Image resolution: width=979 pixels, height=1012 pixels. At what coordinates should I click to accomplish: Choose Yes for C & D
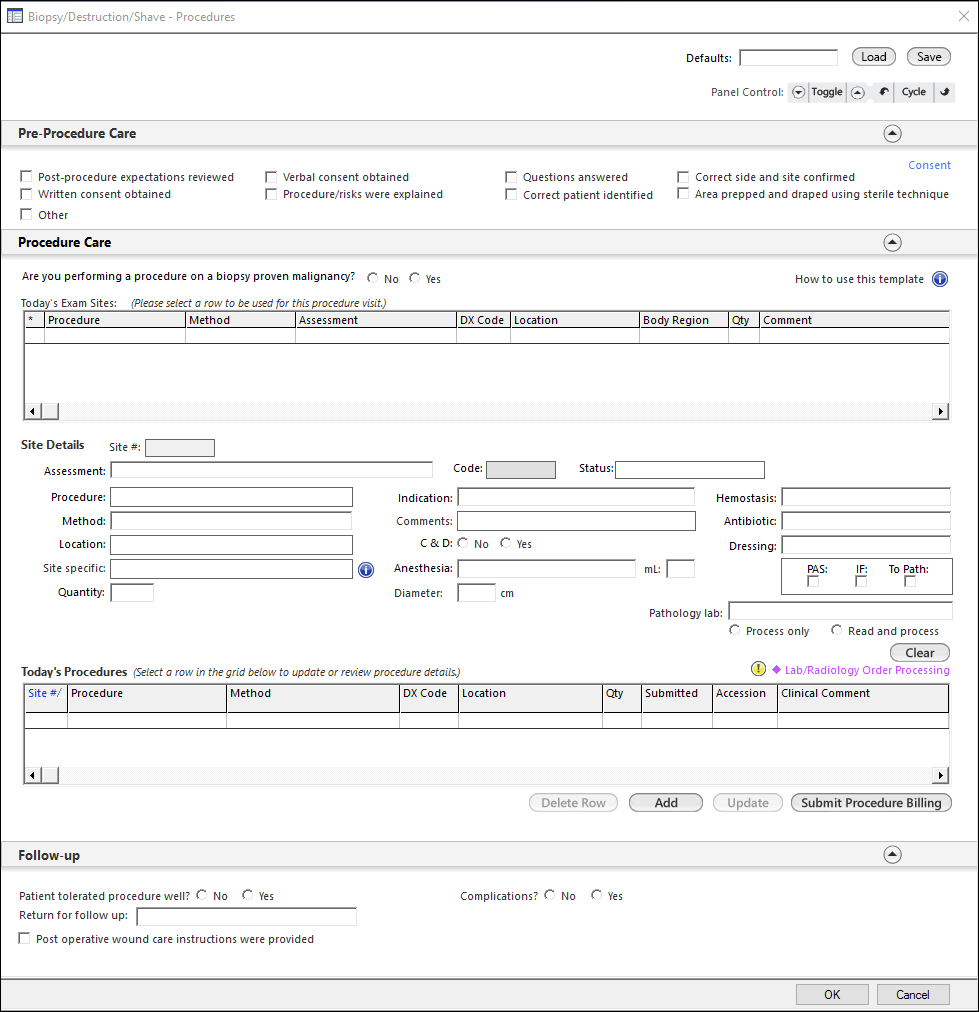(x=505, y=543)
